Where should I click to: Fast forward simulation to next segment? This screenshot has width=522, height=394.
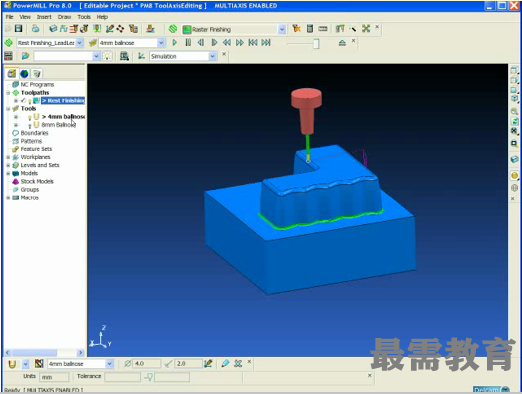coord(240,43)
